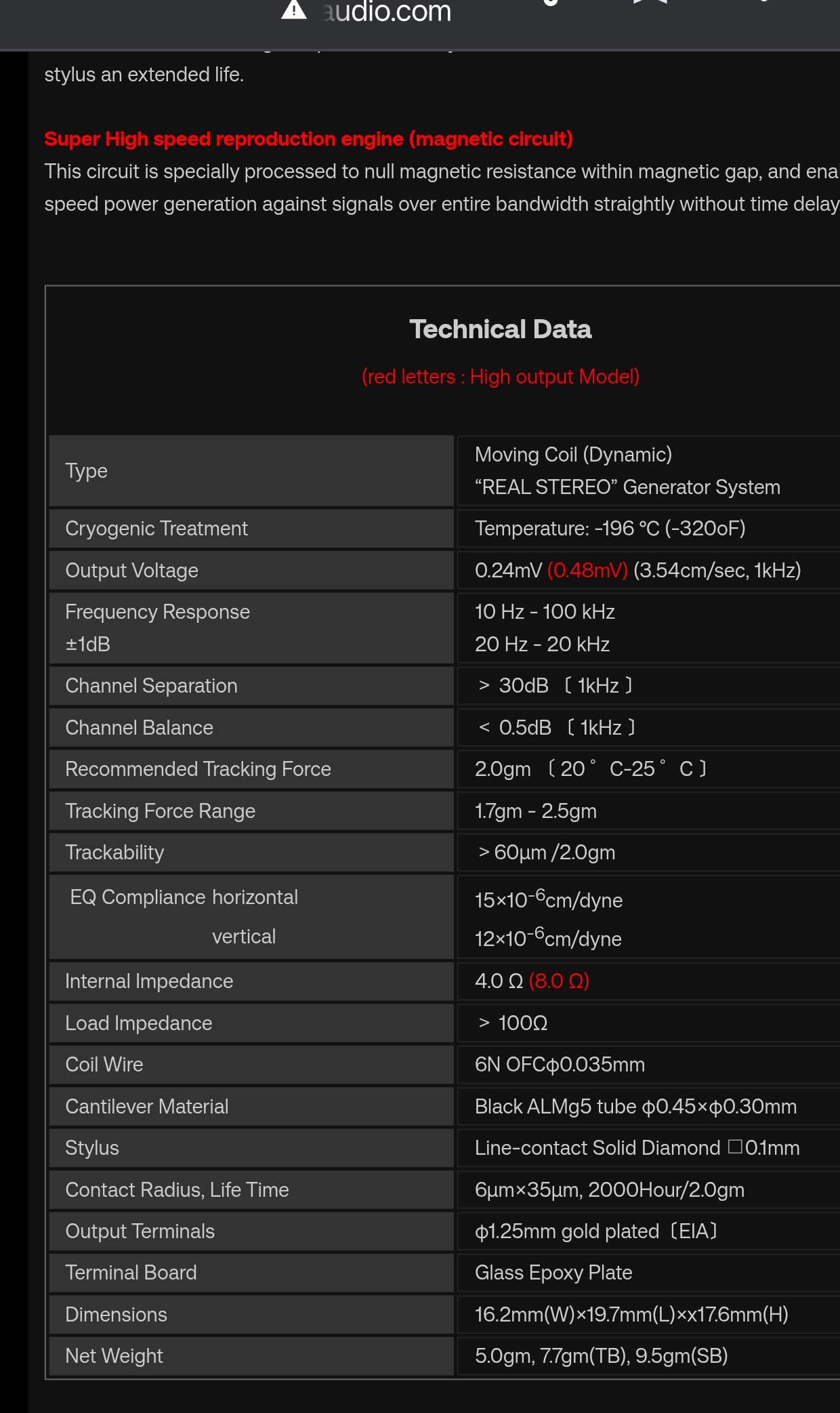The height and width of the screenshot is (1413, 840).
Task: Select the red 8.0 Ω impedance value
Action: [x=559, y=981]
